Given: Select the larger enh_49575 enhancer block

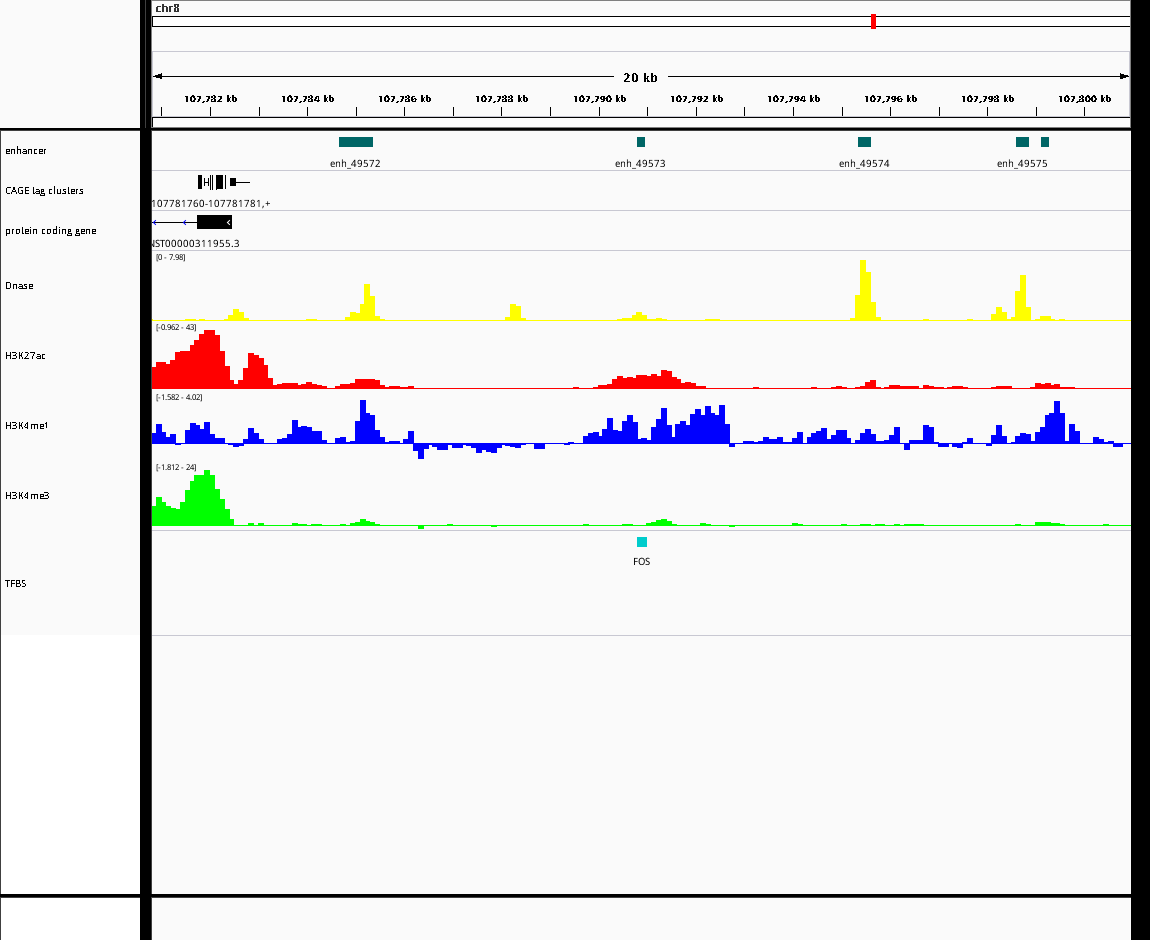Looking at the screenshot, I should (1022, 142).
